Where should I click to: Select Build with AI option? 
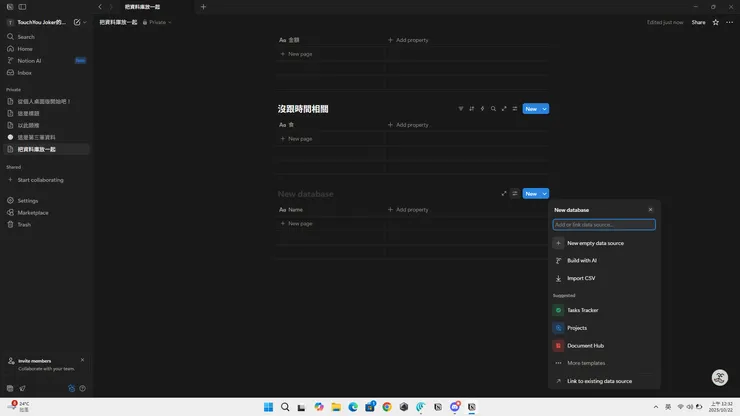(x=604, y=261)
